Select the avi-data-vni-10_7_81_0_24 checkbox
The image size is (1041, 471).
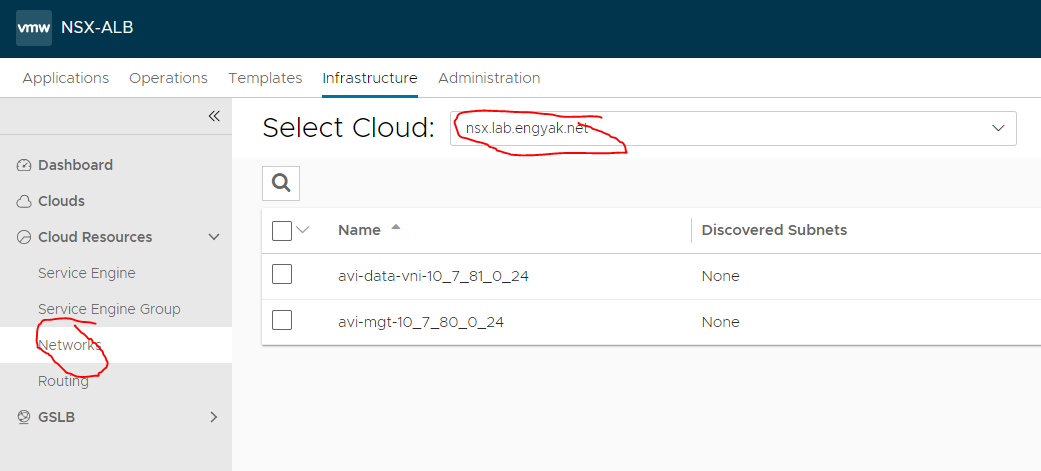tap(282, 274)
